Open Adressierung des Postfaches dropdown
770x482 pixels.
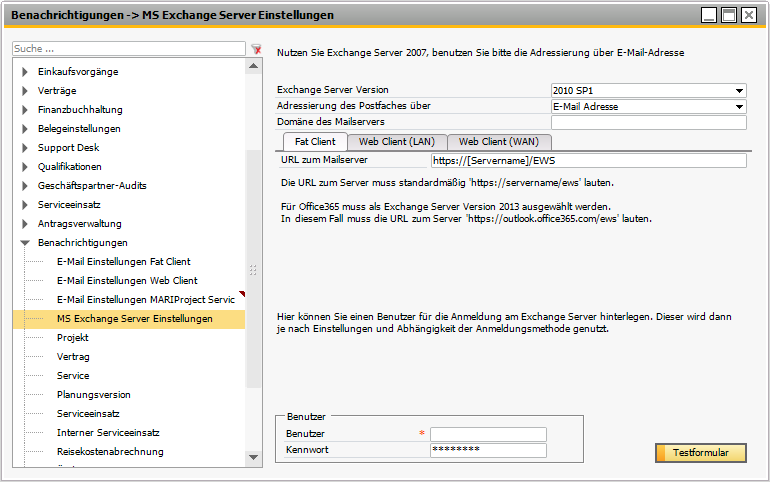coord(740,107)
